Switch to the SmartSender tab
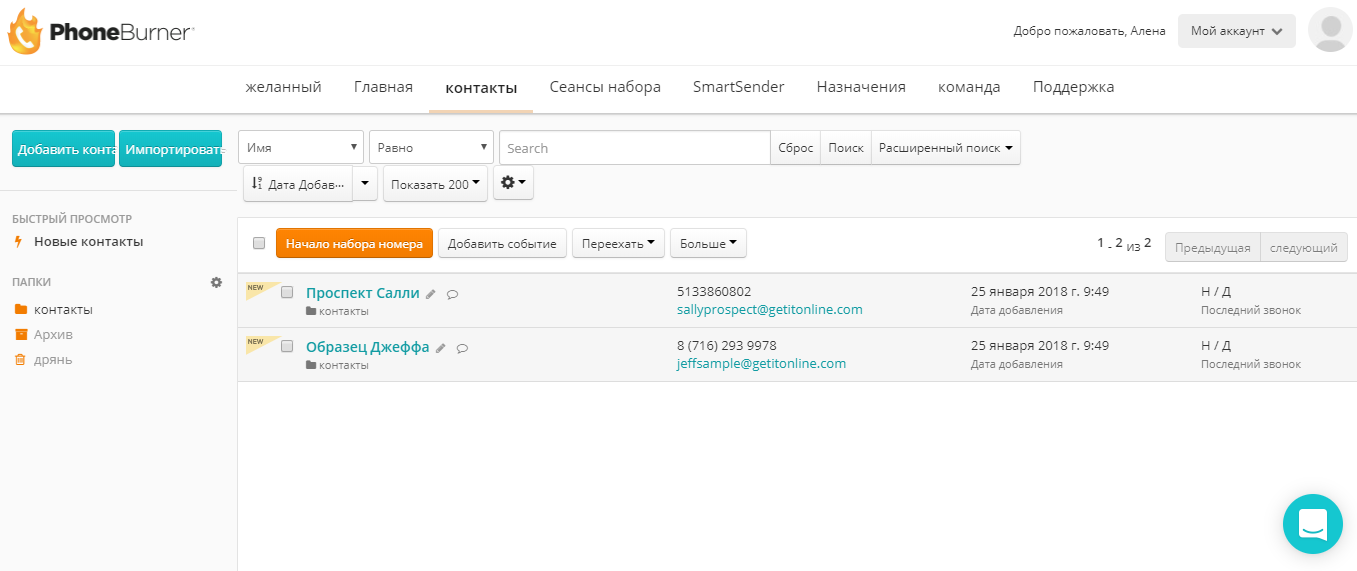 click(x=738, y=87)
